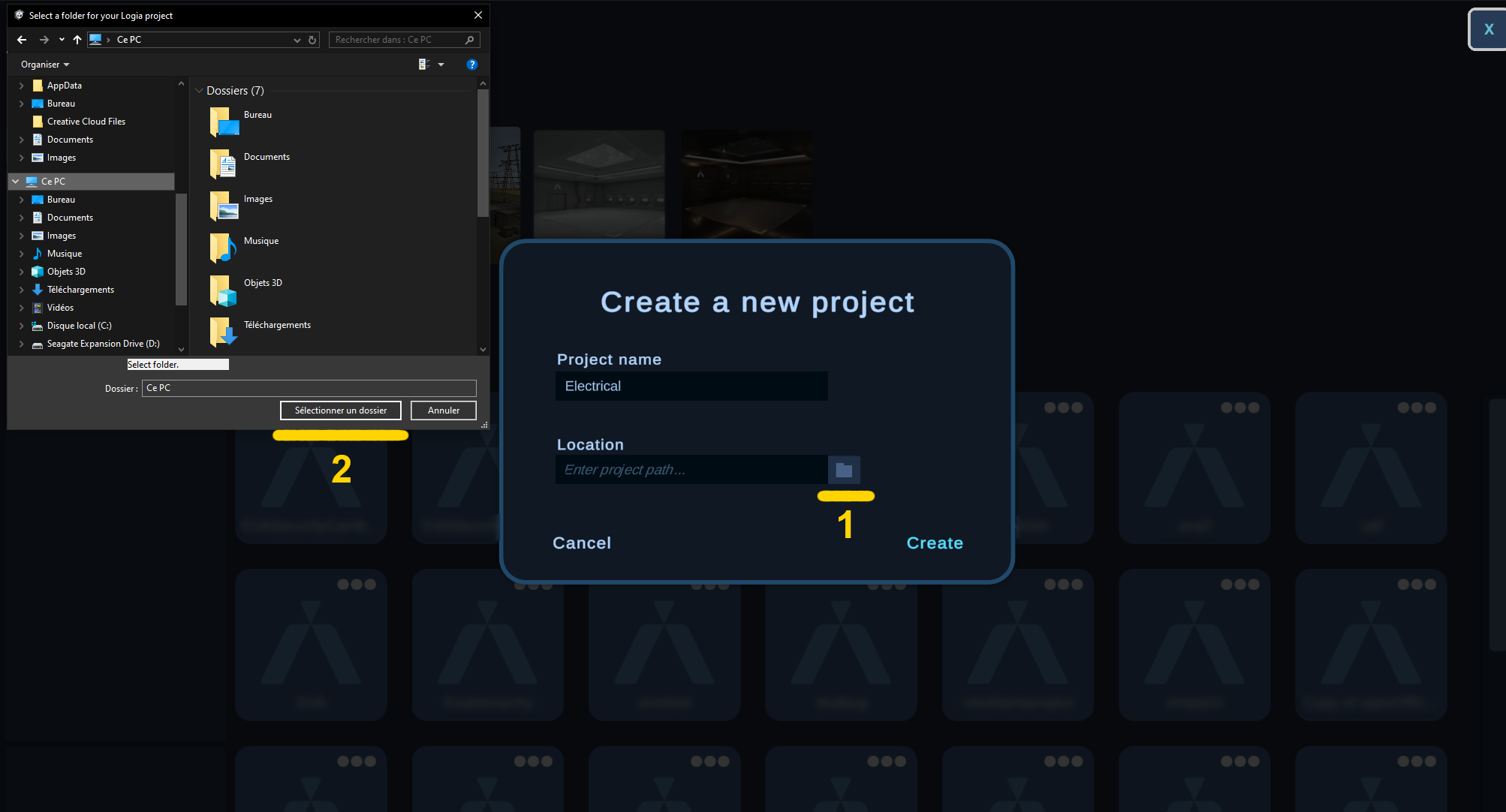Click the sidebar tree scrollbar
Viewport: 1506px width, 812px height.
pos(181,248)
